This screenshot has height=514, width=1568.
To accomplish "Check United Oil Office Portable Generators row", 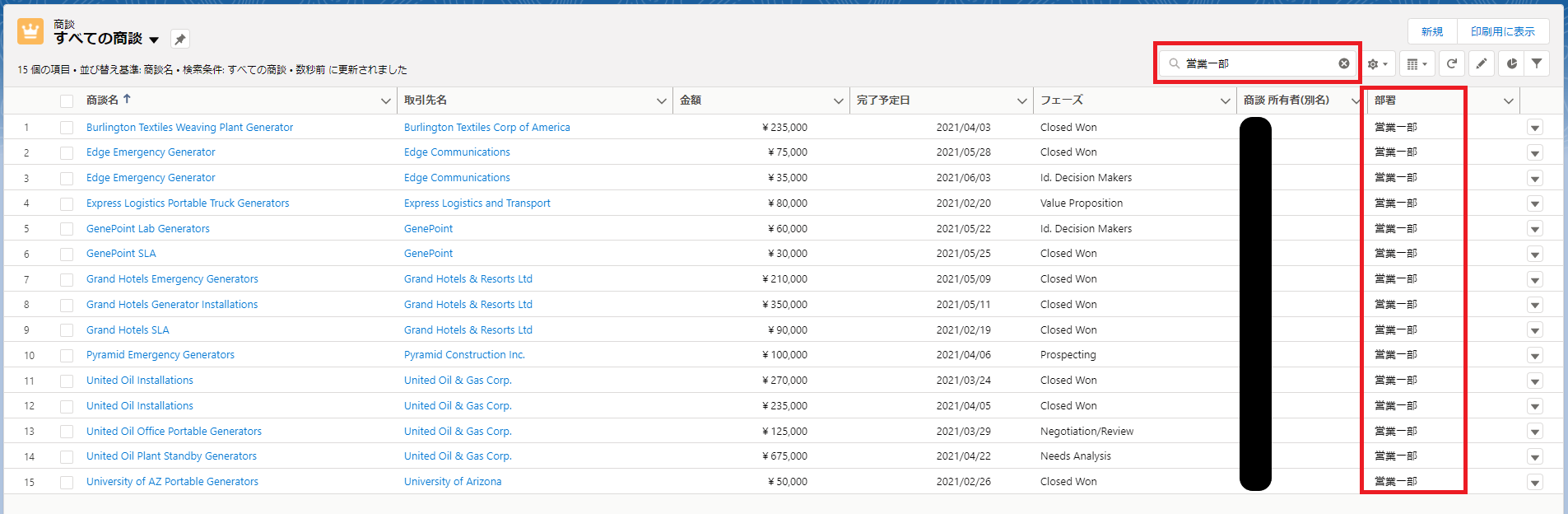I will tap(67, 432).
